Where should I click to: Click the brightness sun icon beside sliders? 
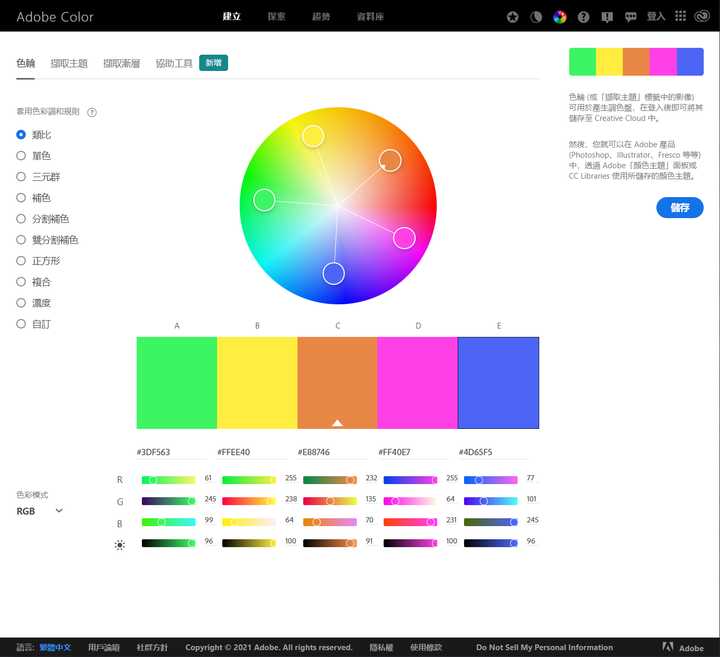coord(119,545)
